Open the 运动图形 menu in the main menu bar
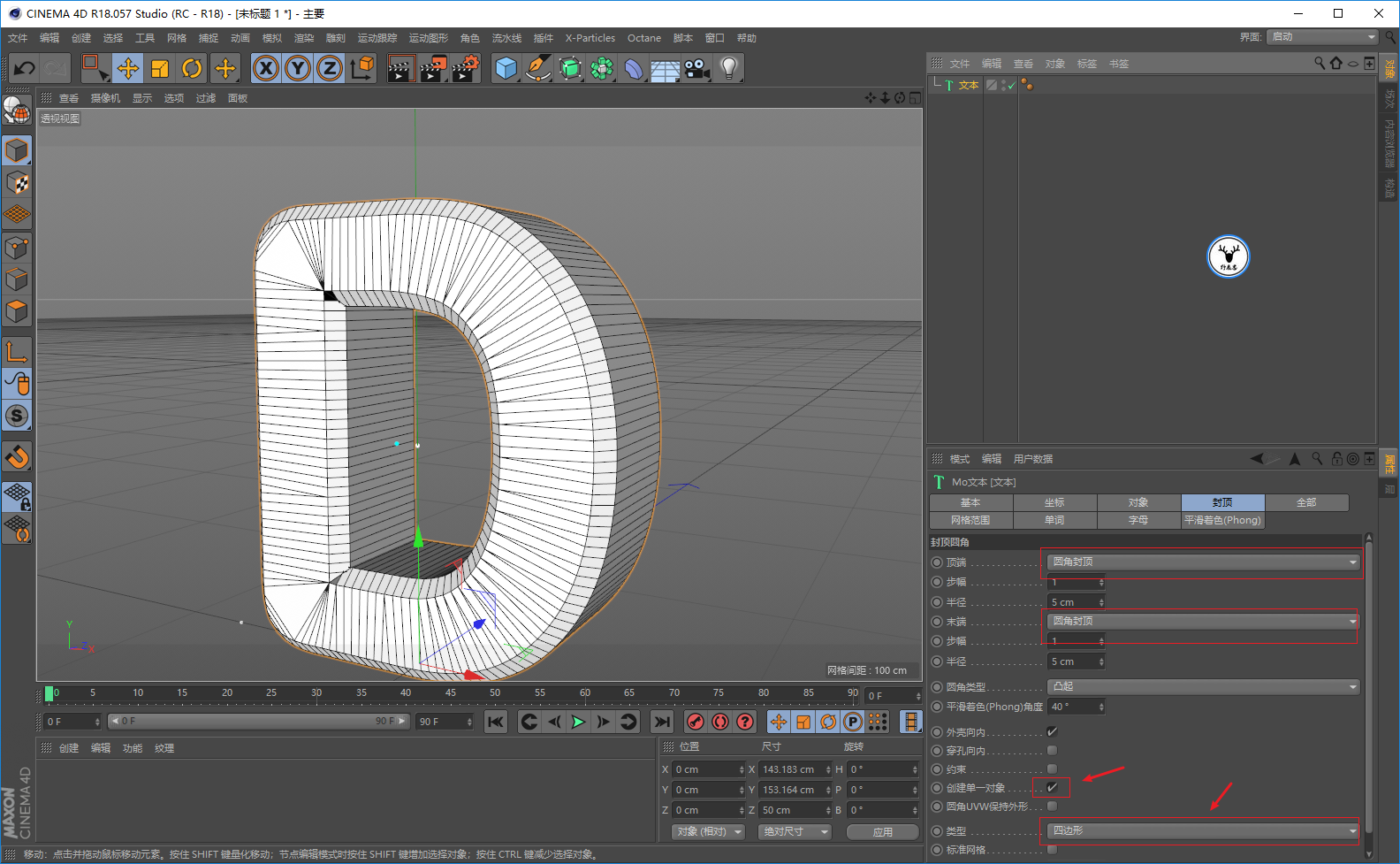This screenshot has height=864, width=1400. tap(429, 38)
